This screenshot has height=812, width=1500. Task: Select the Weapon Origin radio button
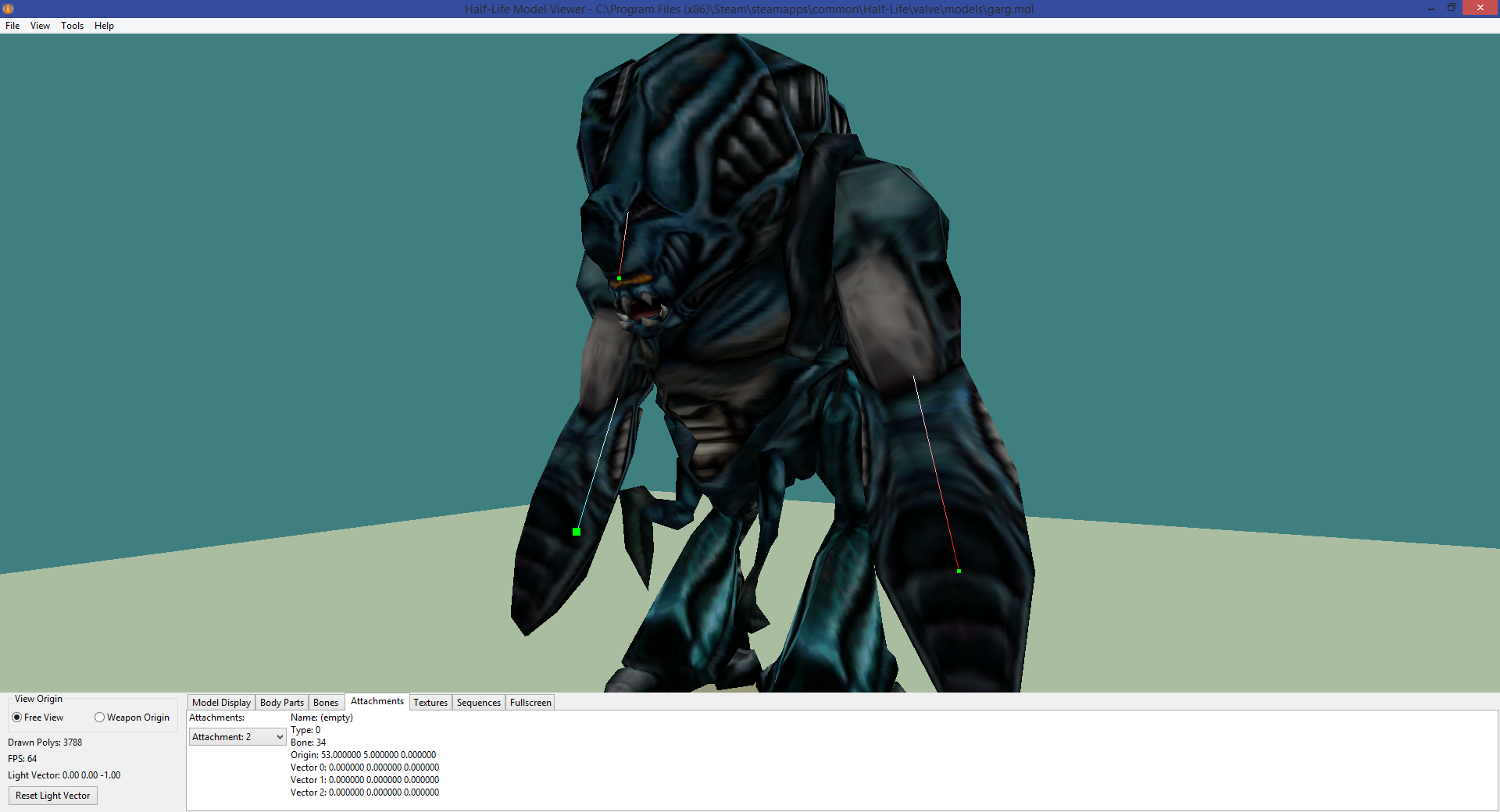[x=132, y=718]
